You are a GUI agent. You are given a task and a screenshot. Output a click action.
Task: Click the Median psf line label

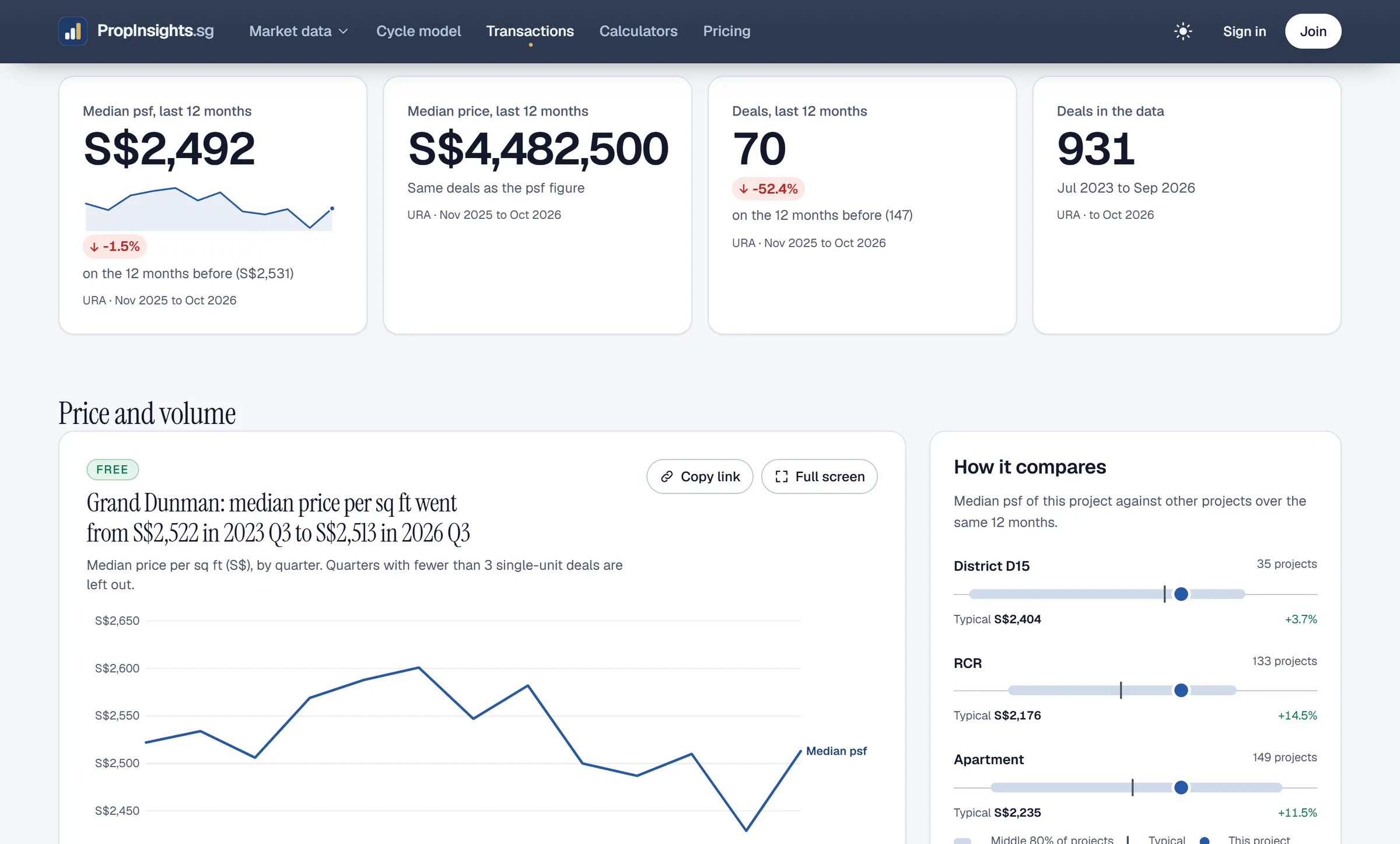836,751
